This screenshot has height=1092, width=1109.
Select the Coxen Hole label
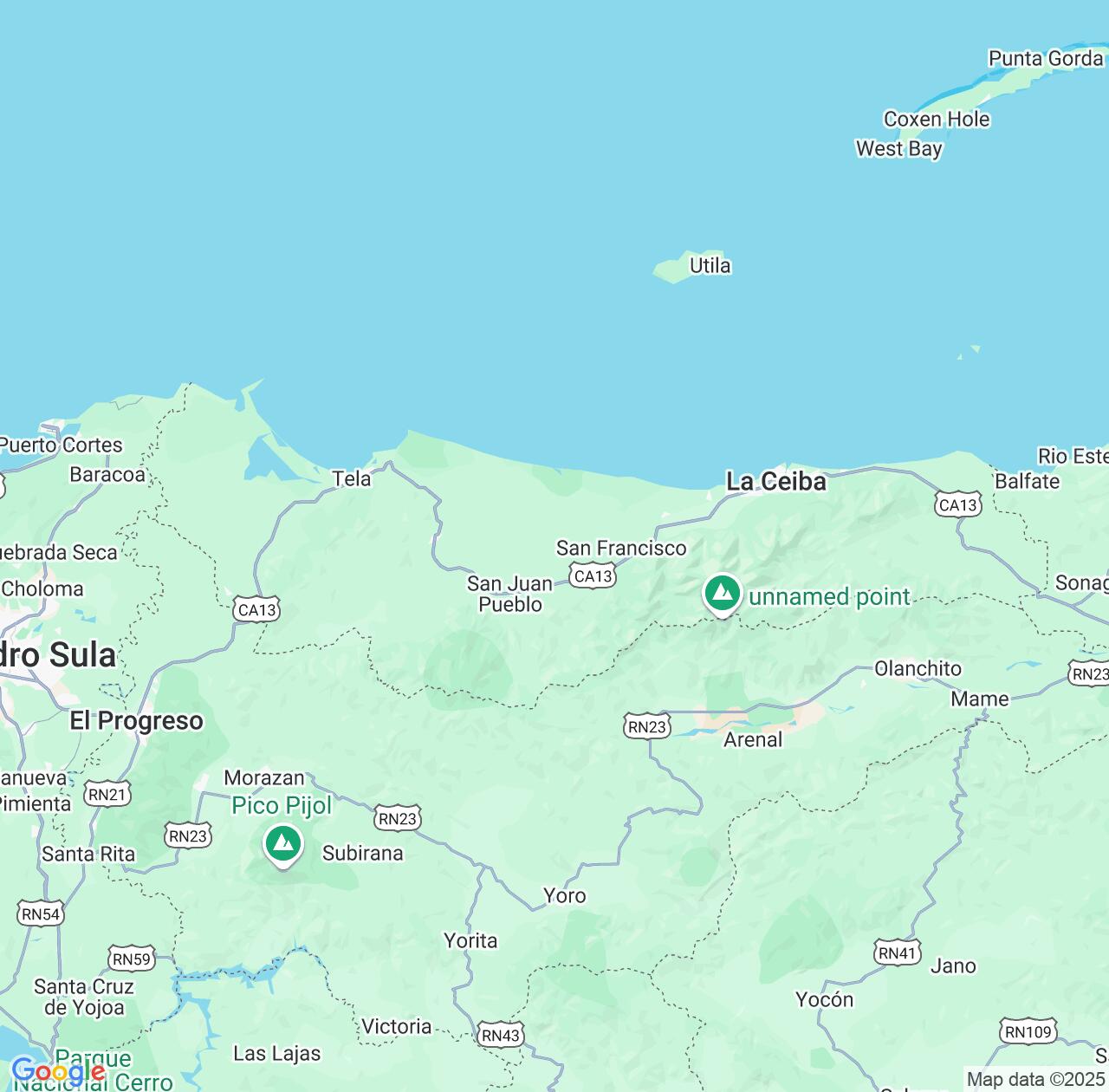coord(936,119)
